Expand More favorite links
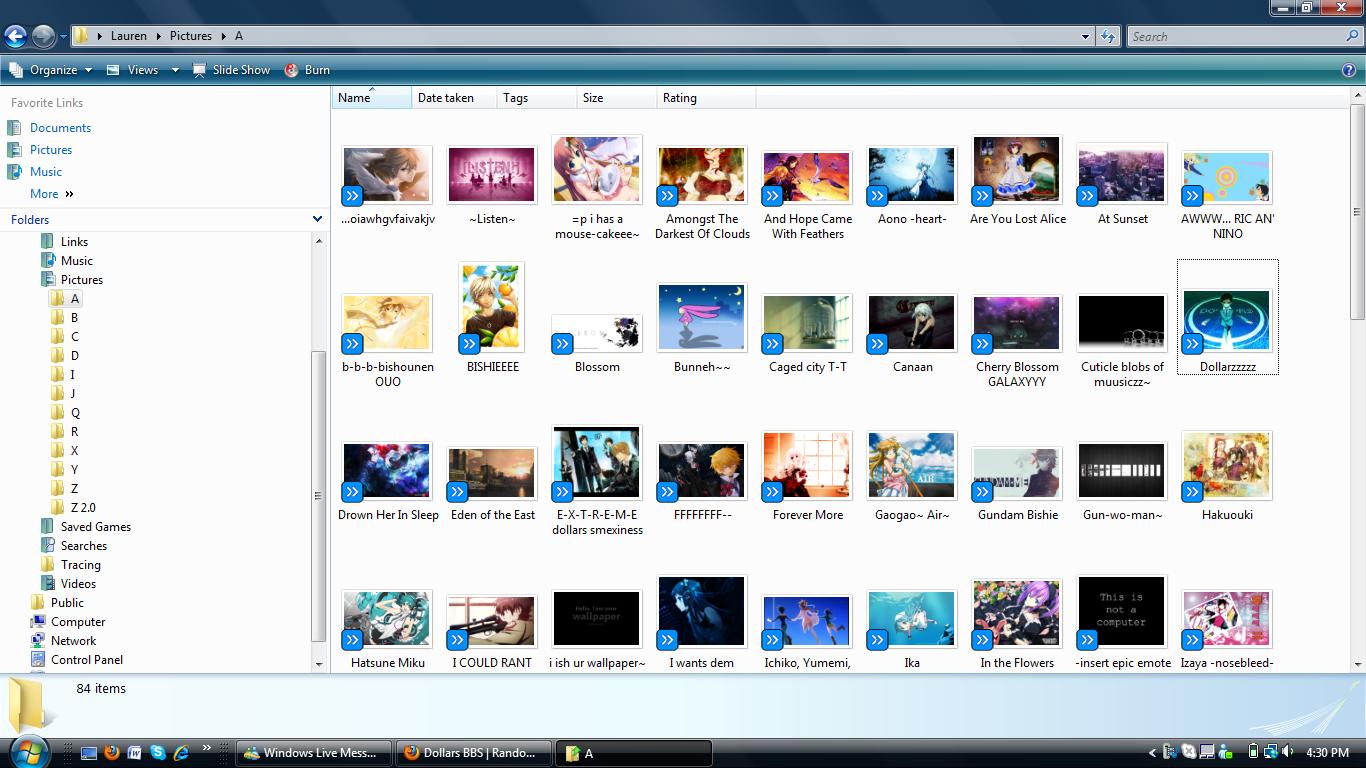The width and height of the screenshot is (1366, 768). pyautogui.click(x=52, y=194)
